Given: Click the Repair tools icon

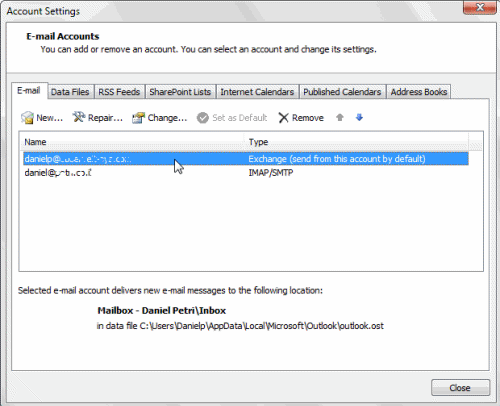Looking at the screenshot, I should [x=79, y=117].
